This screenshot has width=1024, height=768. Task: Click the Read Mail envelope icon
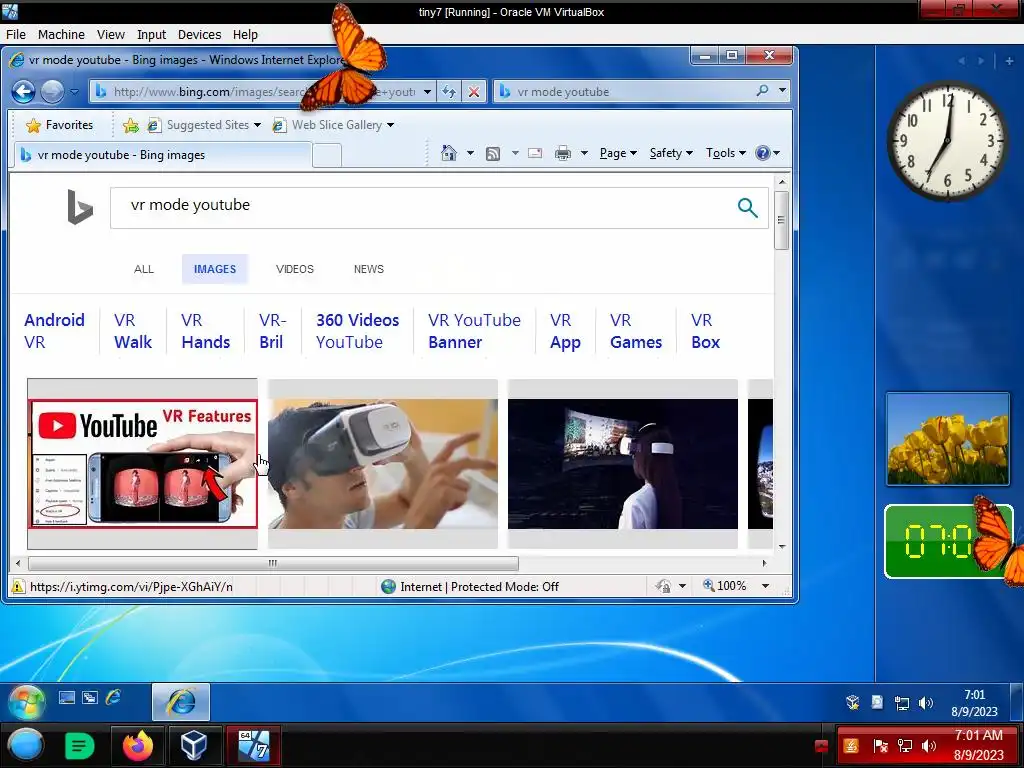[535, 153]
